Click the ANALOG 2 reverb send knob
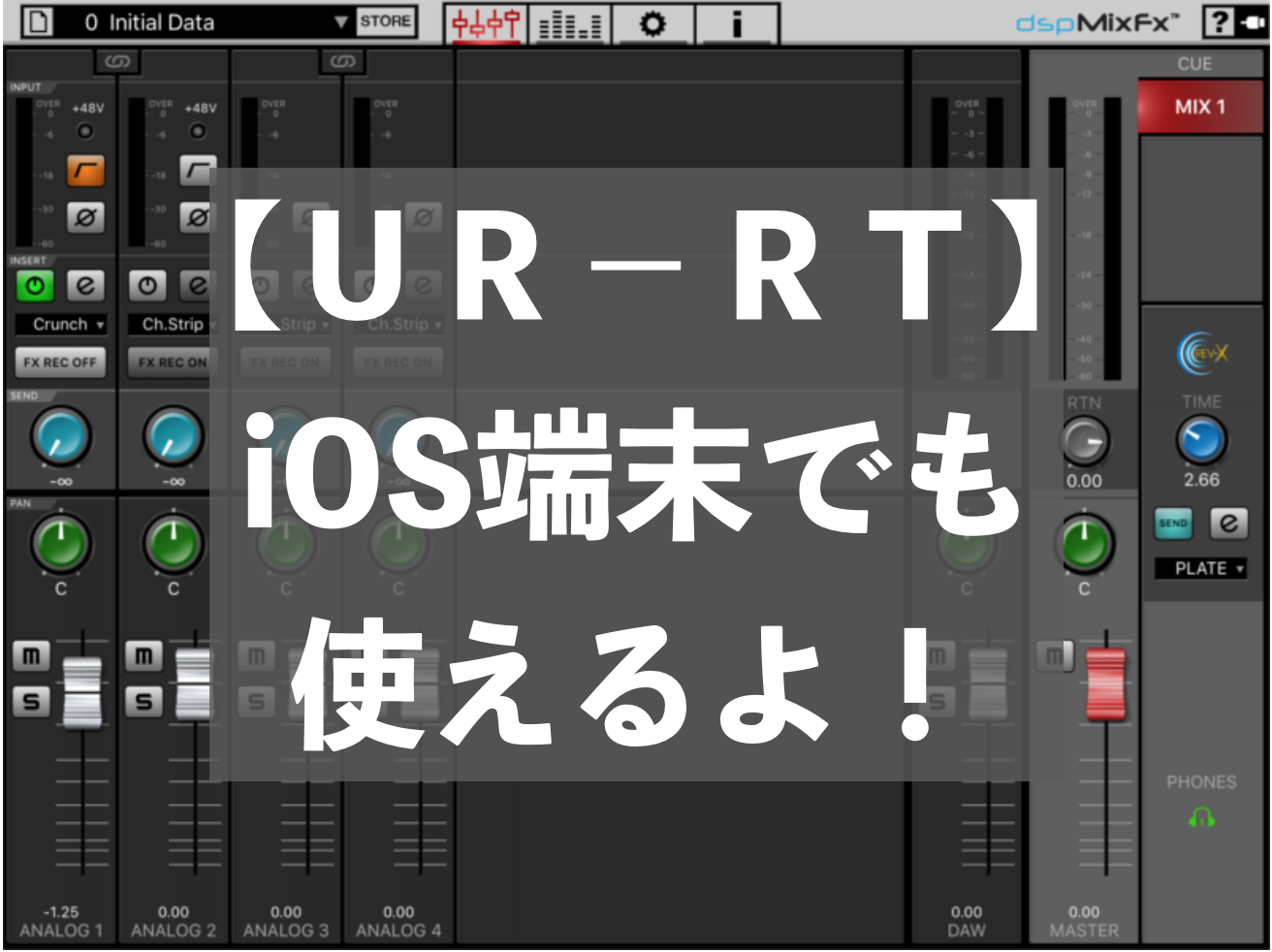This screenshot has height=952, width=1272. [174, 437]
